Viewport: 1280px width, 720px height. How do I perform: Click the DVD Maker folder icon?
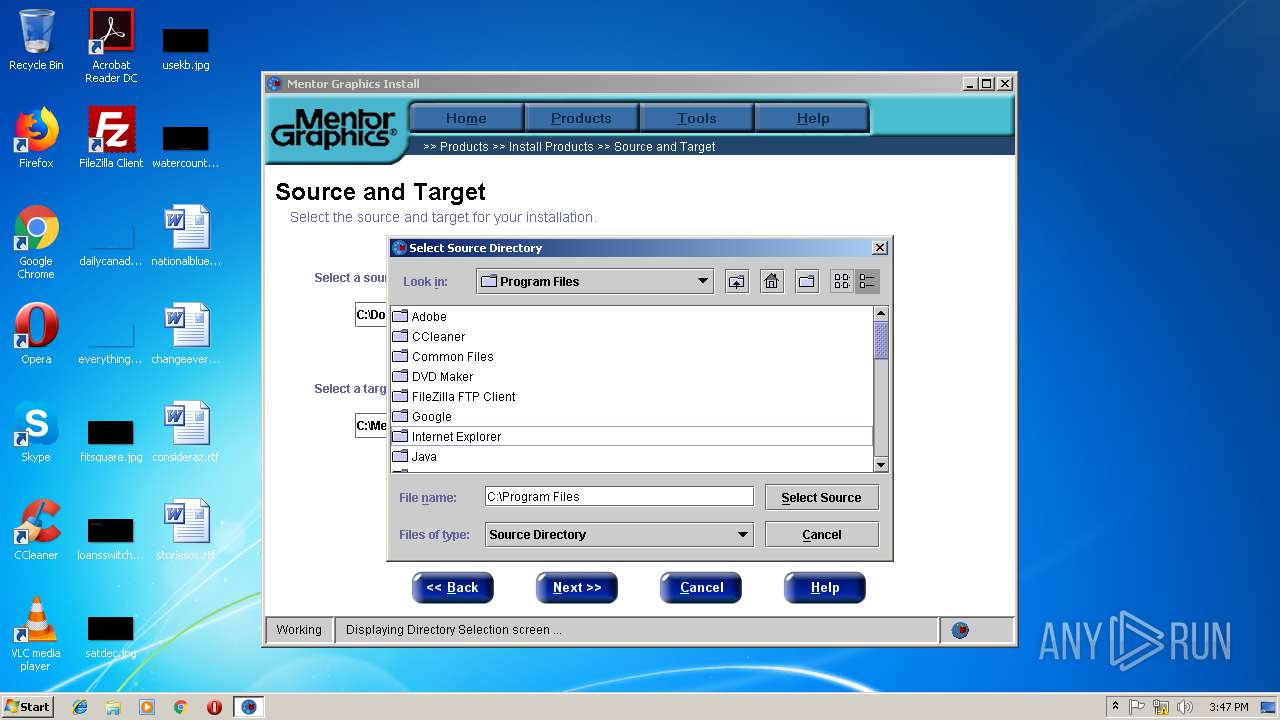click(x=400, y=376)
